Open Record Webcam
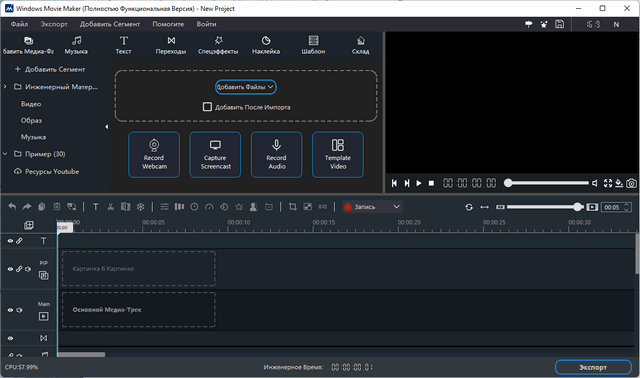The width and height of the screenshot is (640, 378). tap(154, 155)
